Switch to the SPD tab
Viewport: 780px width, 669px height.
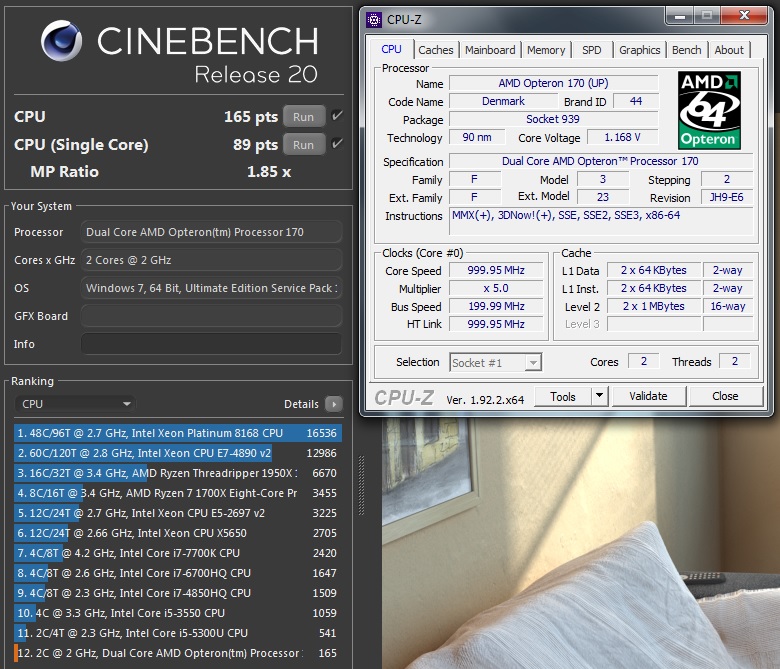(x=591, y=50)
